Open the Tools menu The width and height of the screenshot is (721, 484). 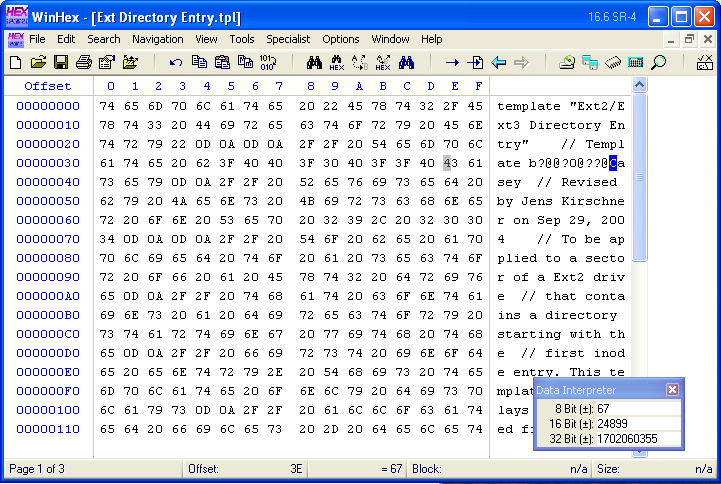tap(242, 39)
